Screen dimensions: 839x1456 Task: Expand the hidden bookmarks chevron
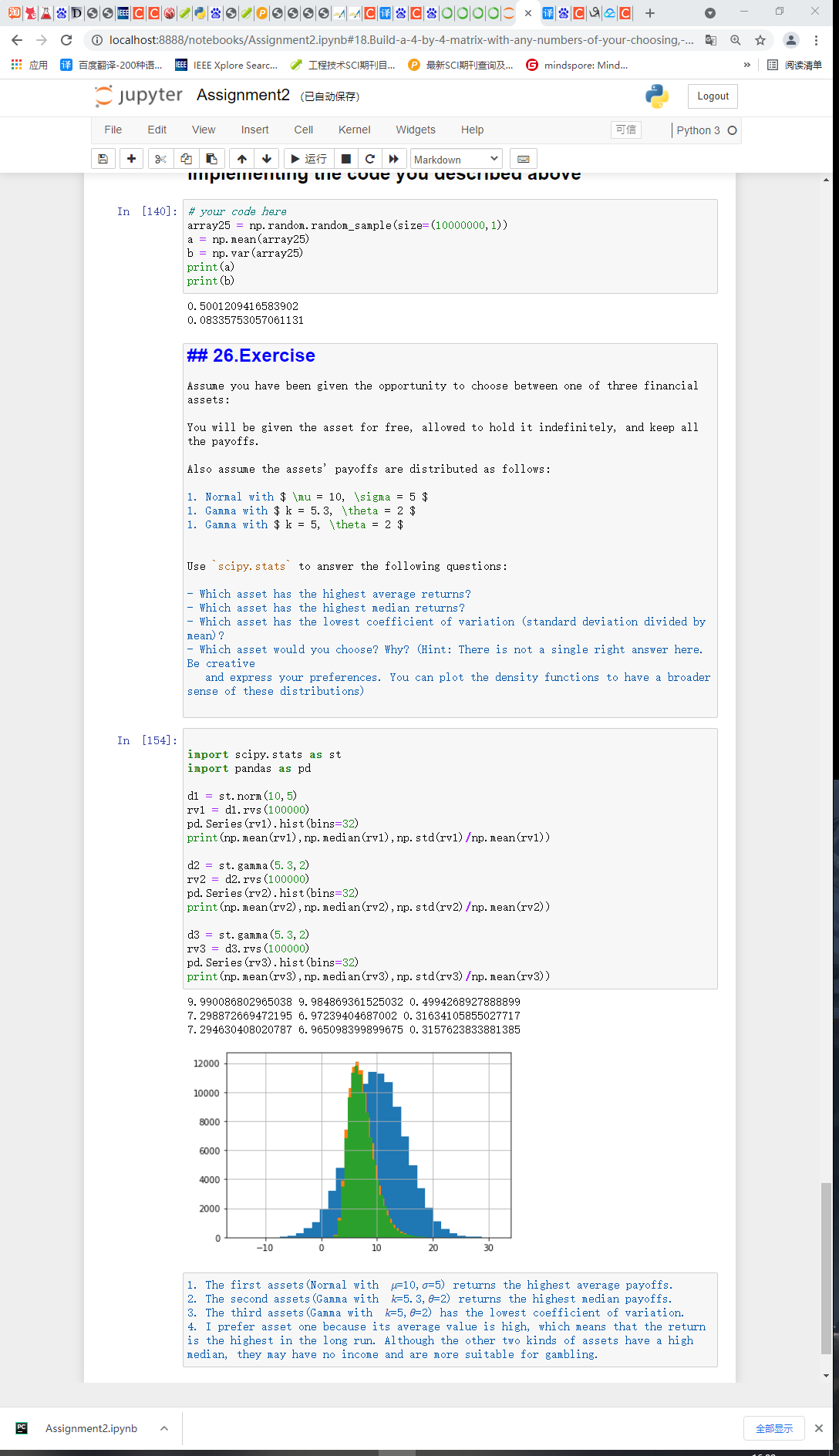tap(746, 66)
